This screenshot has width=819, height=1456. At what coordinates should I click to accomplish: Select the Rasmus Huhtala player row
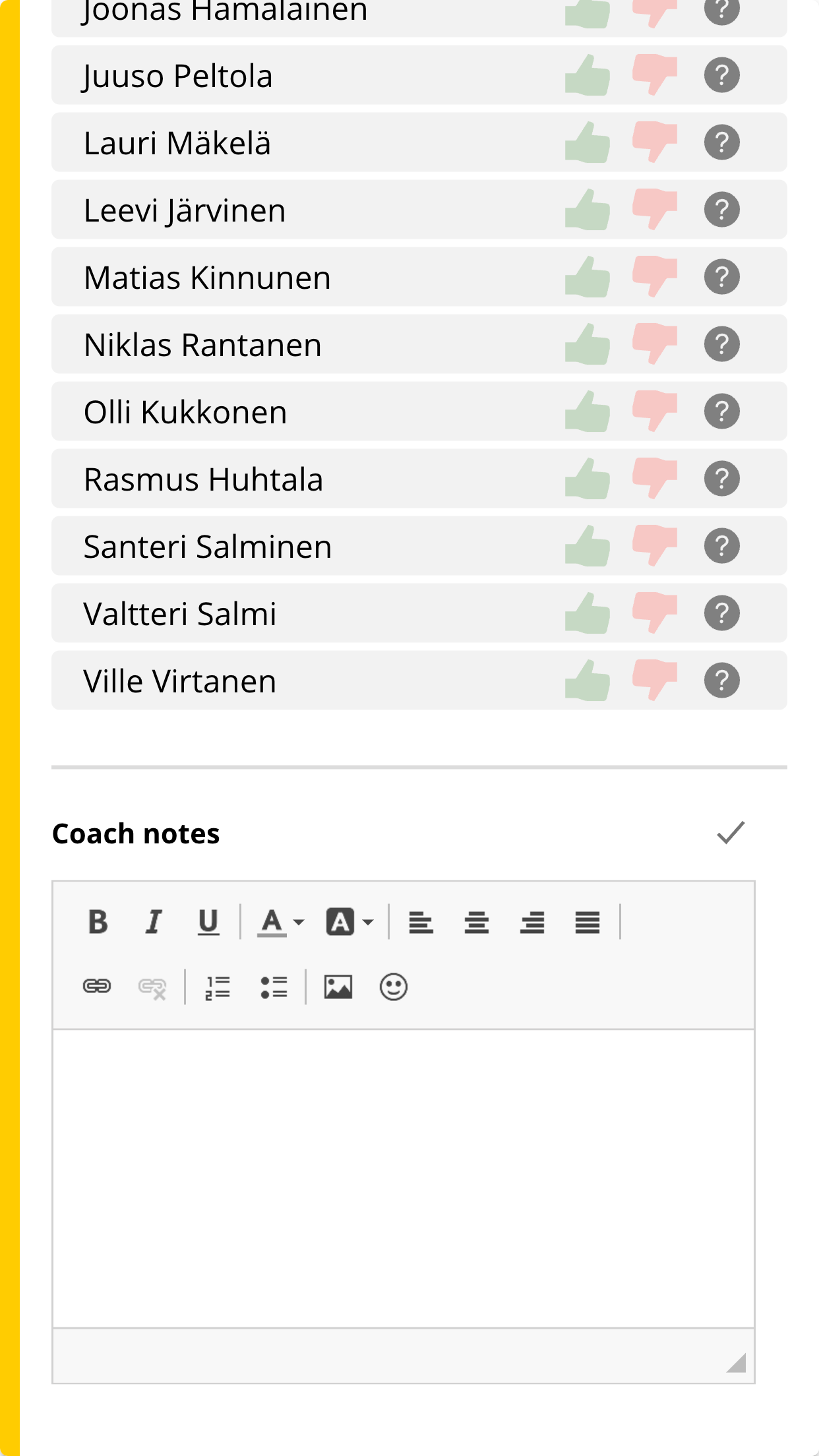point(419,479)
